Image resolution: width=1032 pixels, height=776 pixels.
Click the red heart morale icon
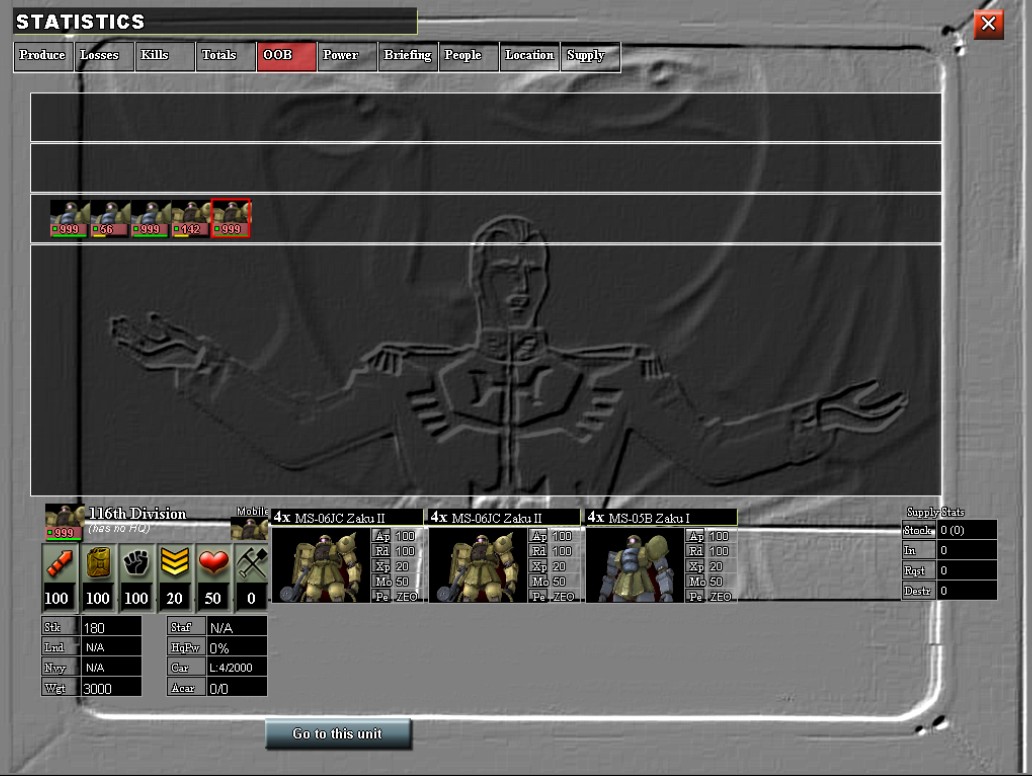click(213, 563)
